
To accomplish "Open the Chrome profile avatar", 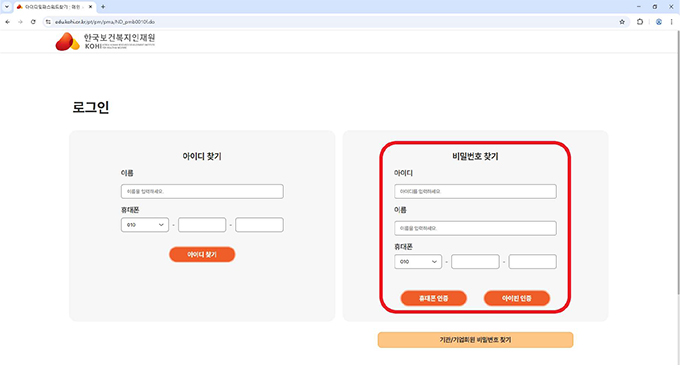I will (659, 22).
